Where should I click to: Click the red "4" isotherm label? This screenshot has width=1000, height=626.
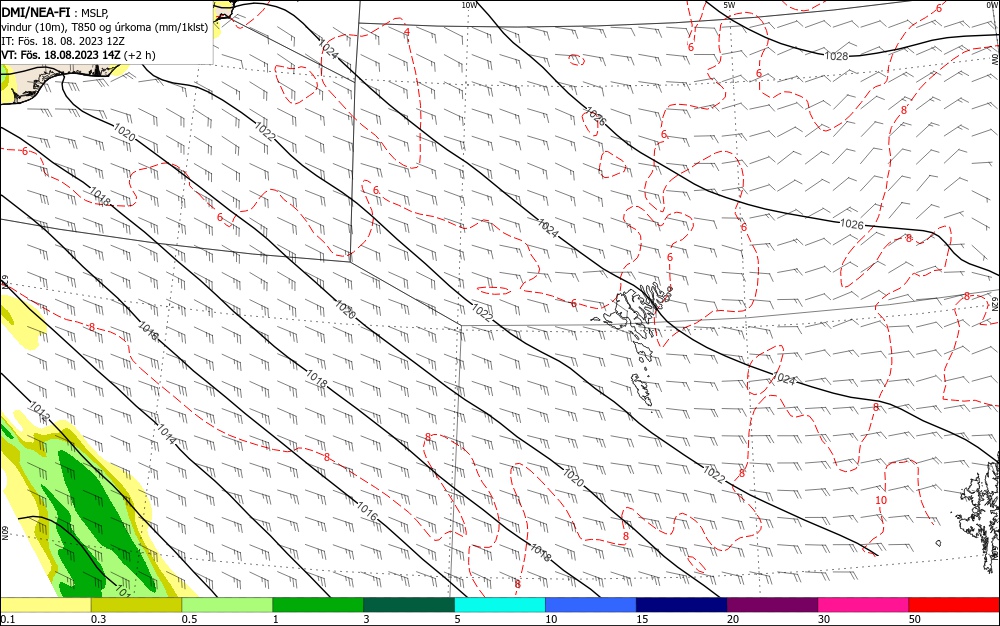click(x=407, y=32)
